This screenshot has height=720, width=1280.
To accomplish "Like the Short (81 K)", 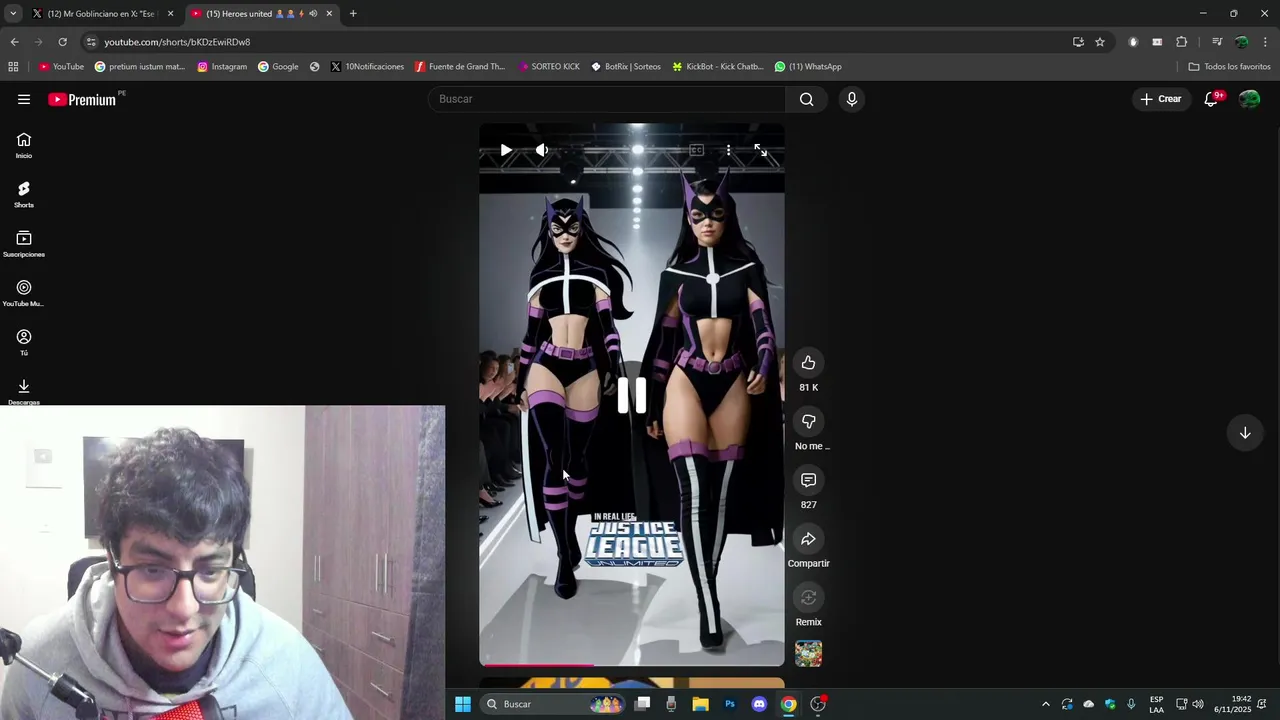I will [808, 363].
